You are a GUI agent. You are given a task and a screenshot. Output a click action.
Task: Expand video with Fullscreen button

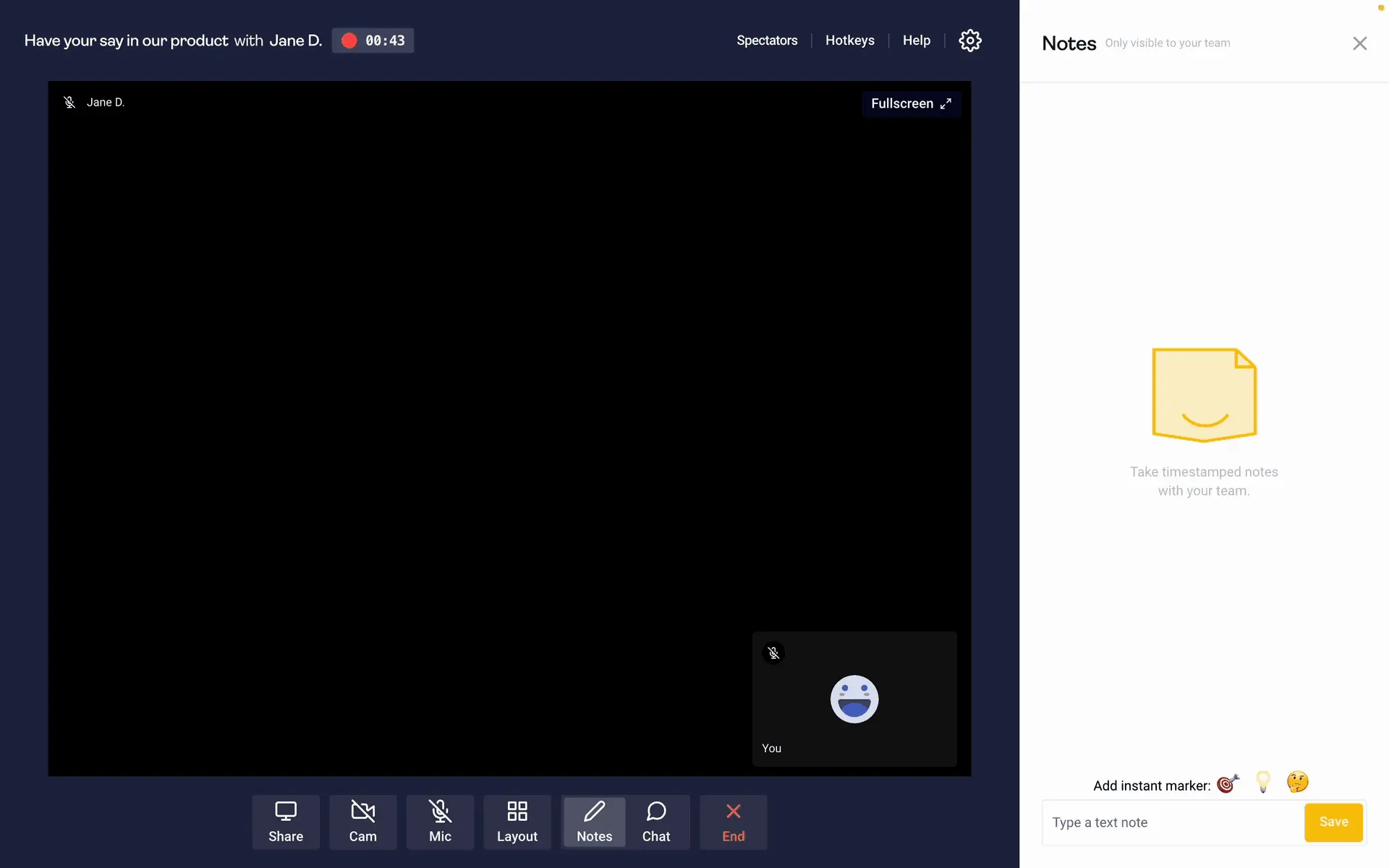(911, 103)
